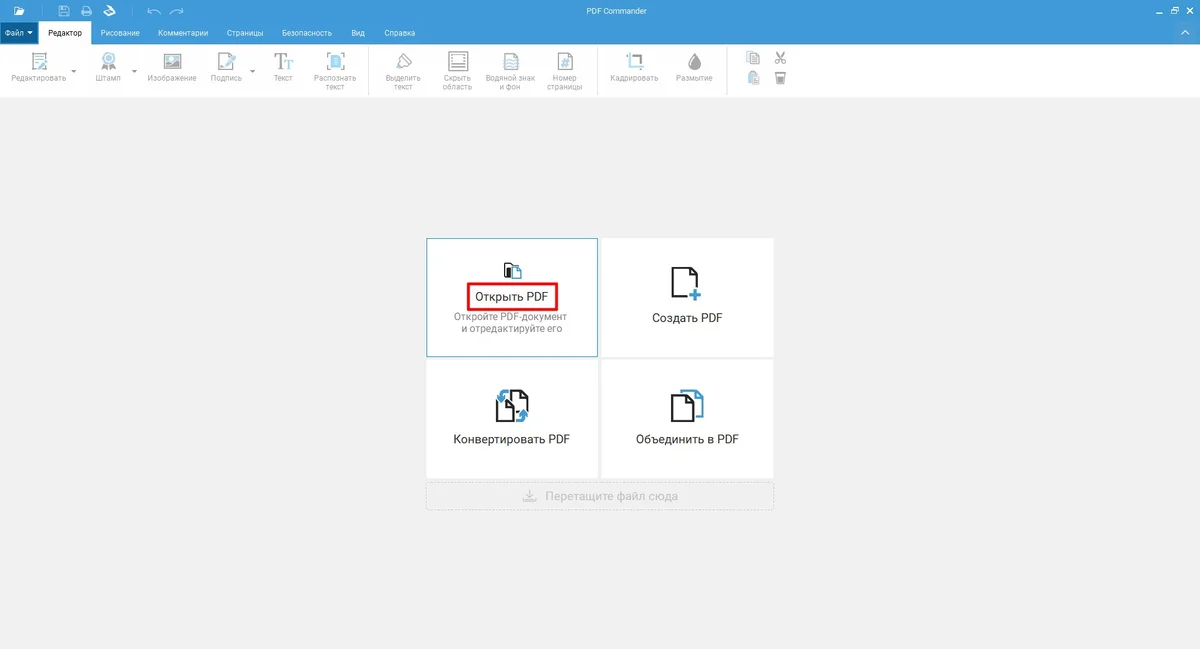This screenshot has width=1200, height=649.
Task: Open the Файл menu
Action: pyautogui.click(x=19, y=33)
